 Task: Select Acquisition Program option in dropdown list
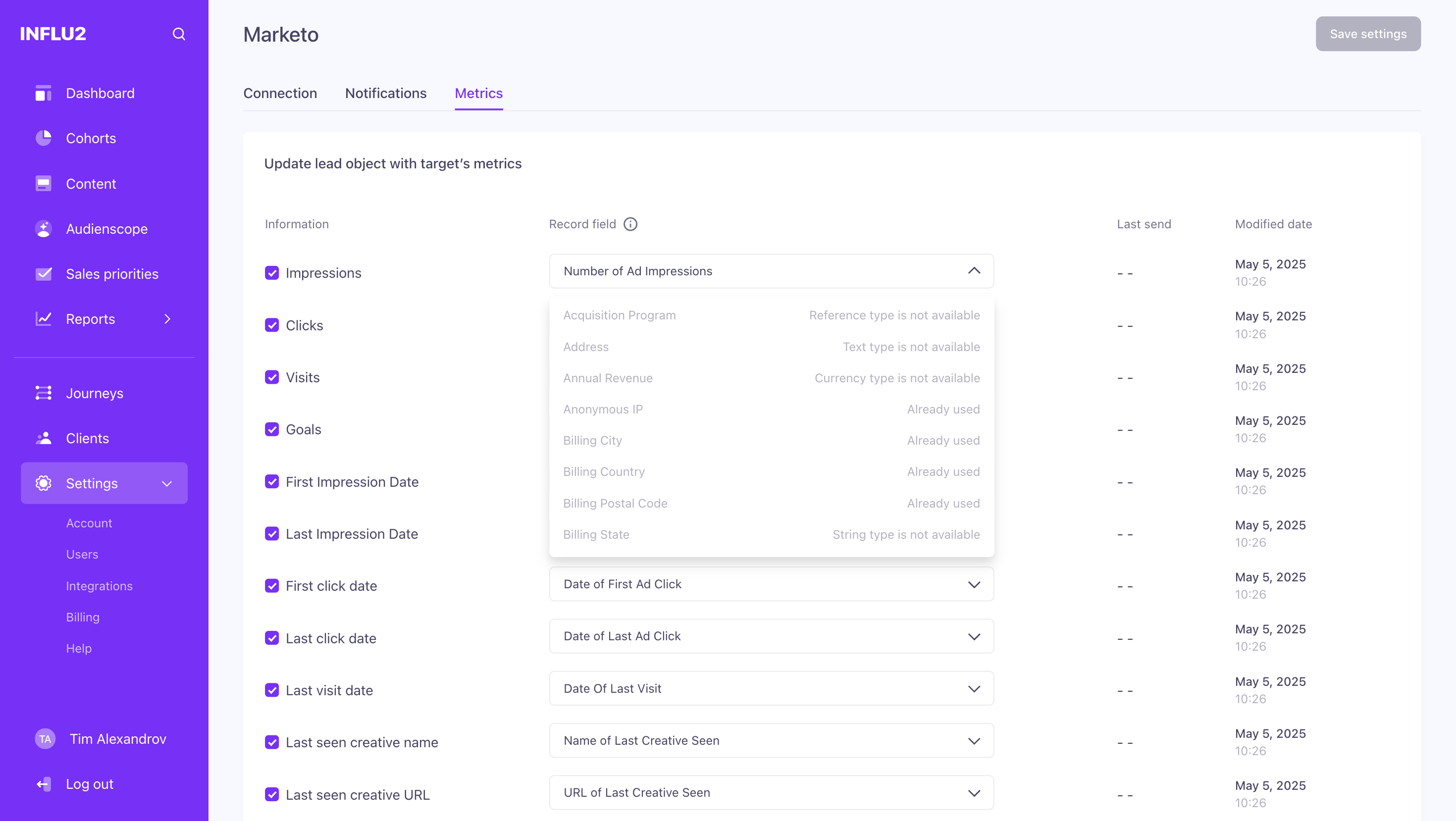(772, 315)
